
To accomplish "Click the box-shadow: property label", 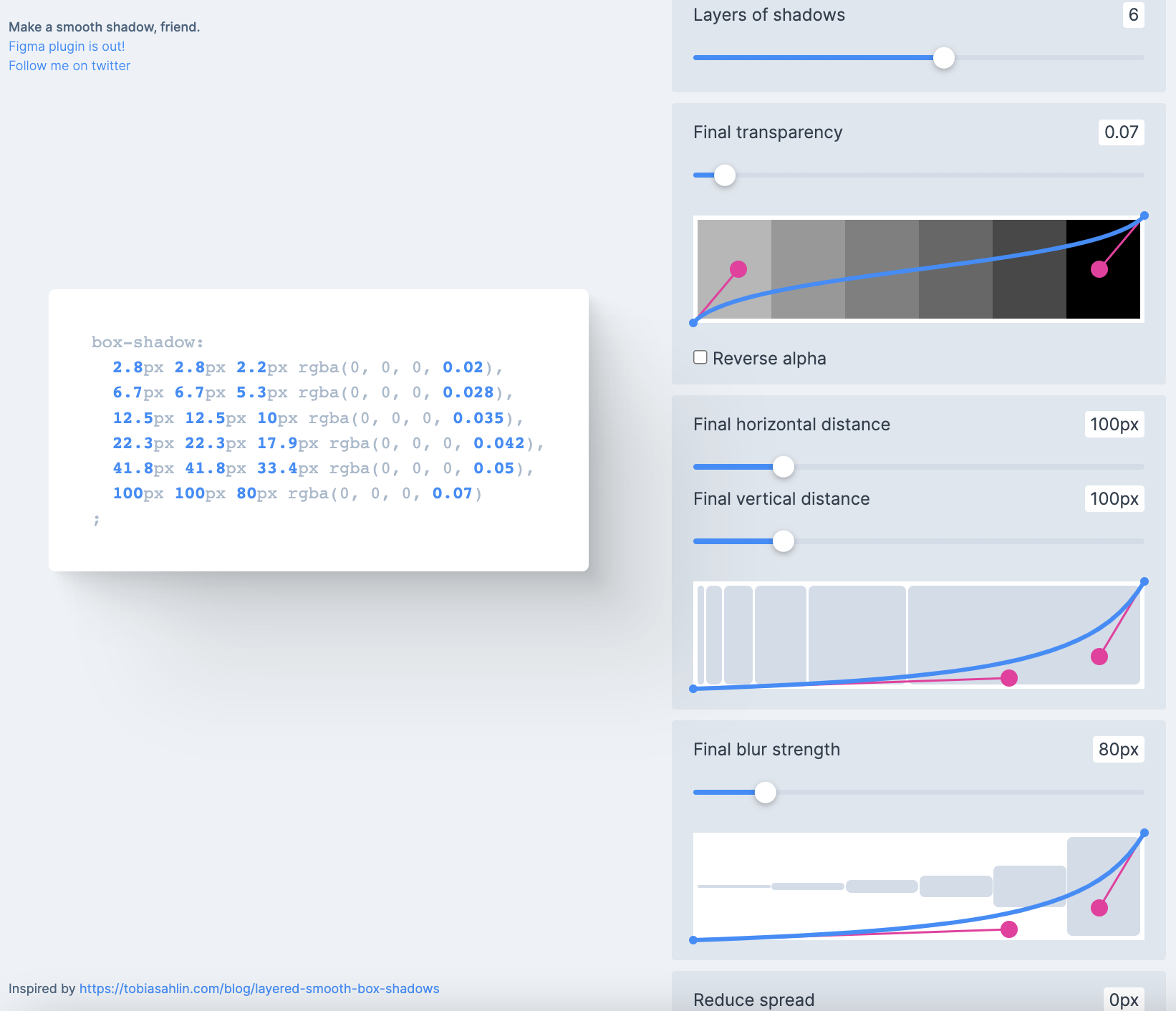I will [x=148, y=342].
